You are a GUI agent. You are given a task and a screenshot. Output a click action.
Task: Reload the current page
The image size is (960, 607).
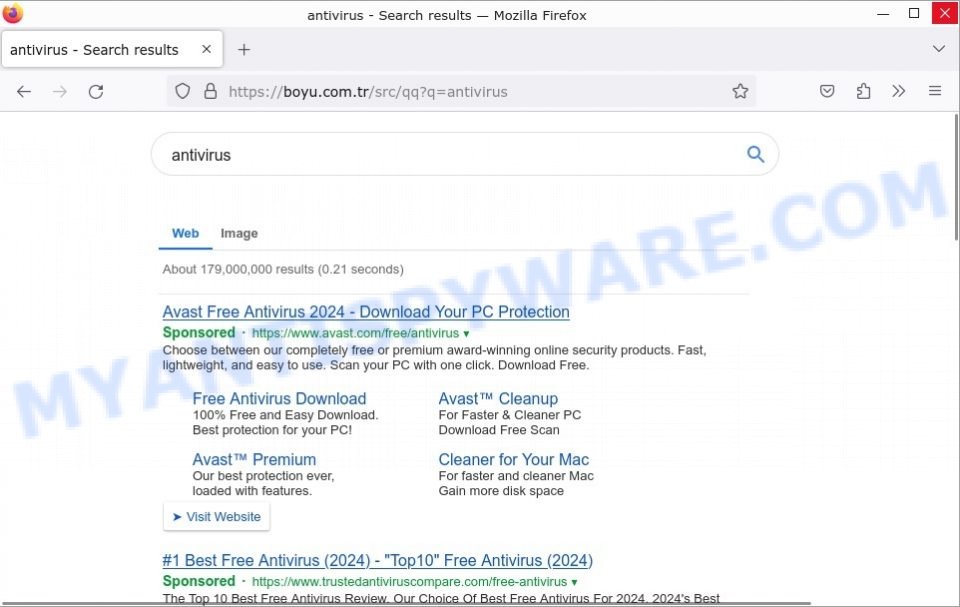pos(96,92)
